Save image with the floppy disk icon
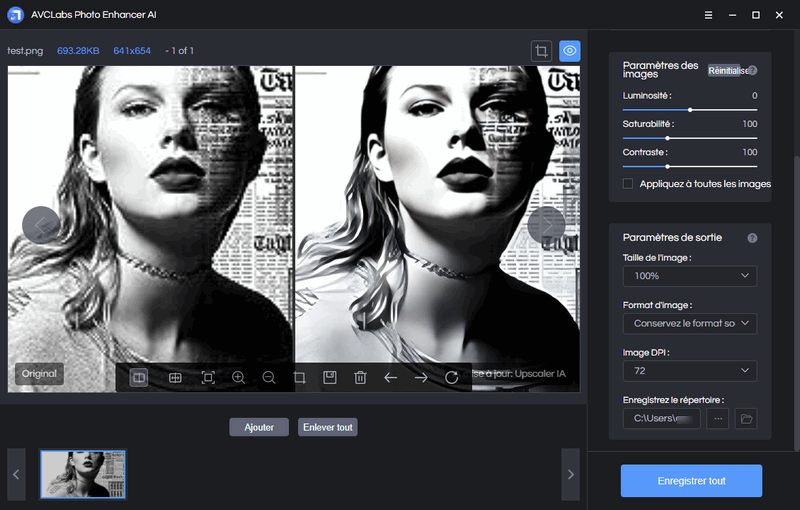The width and height of the screenshot is (800, 510). [x=330, y=378]
